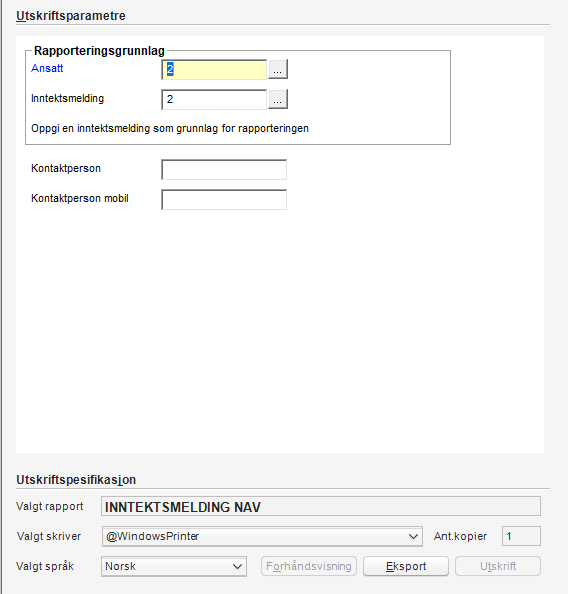Click the Valgt skriver label
The width and height of the screenshot is (568, 594).
[x=49, y=536]
